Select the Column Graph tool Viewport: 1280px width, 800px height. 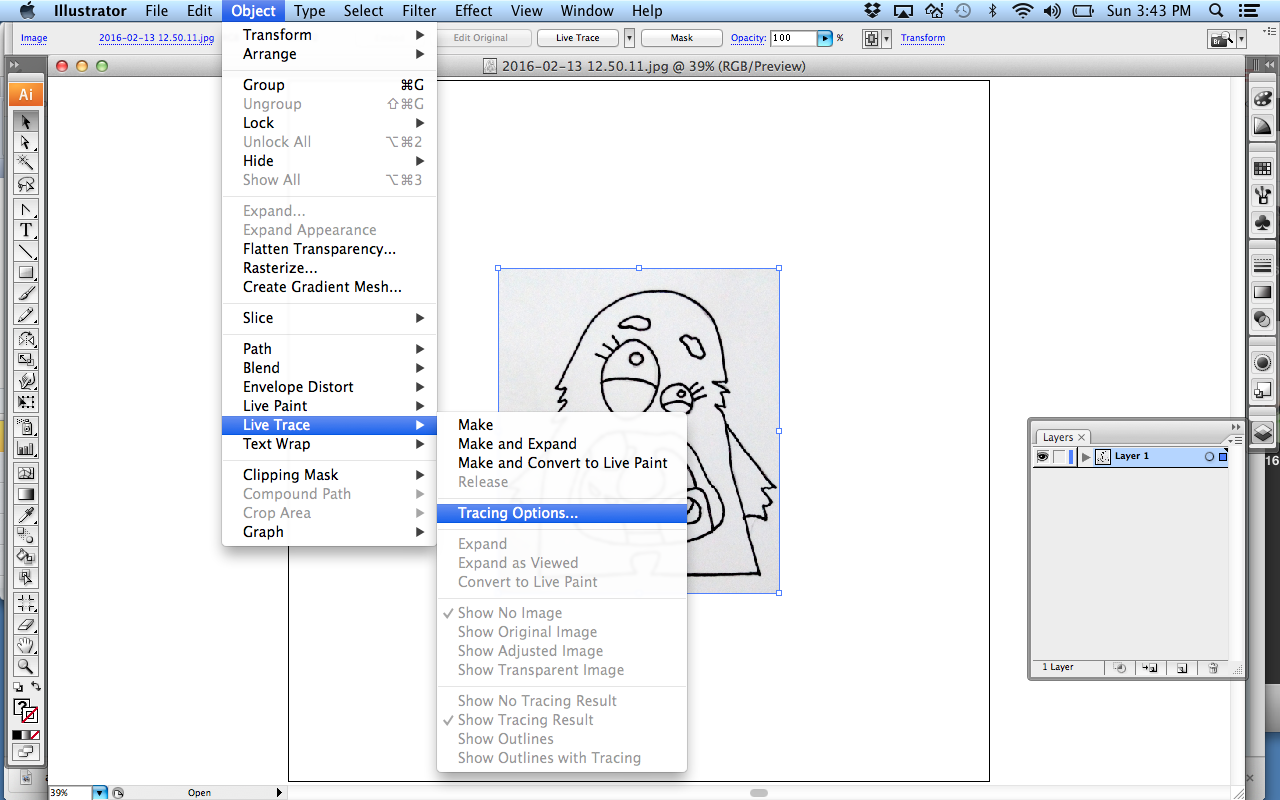[26, 449]
